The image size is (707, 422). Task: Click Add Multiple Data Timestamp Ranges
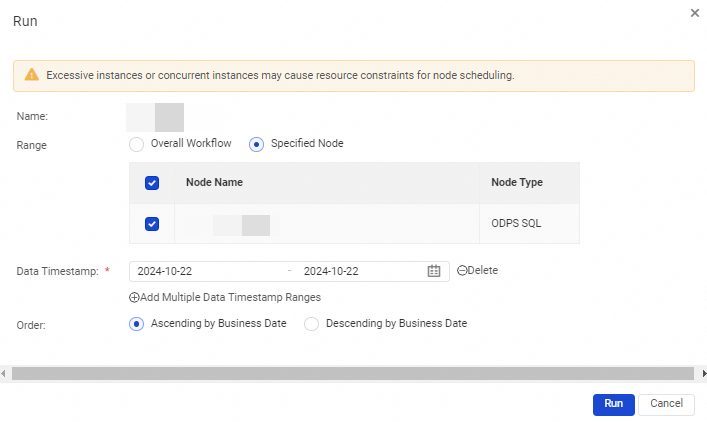[x=225, y=298]
